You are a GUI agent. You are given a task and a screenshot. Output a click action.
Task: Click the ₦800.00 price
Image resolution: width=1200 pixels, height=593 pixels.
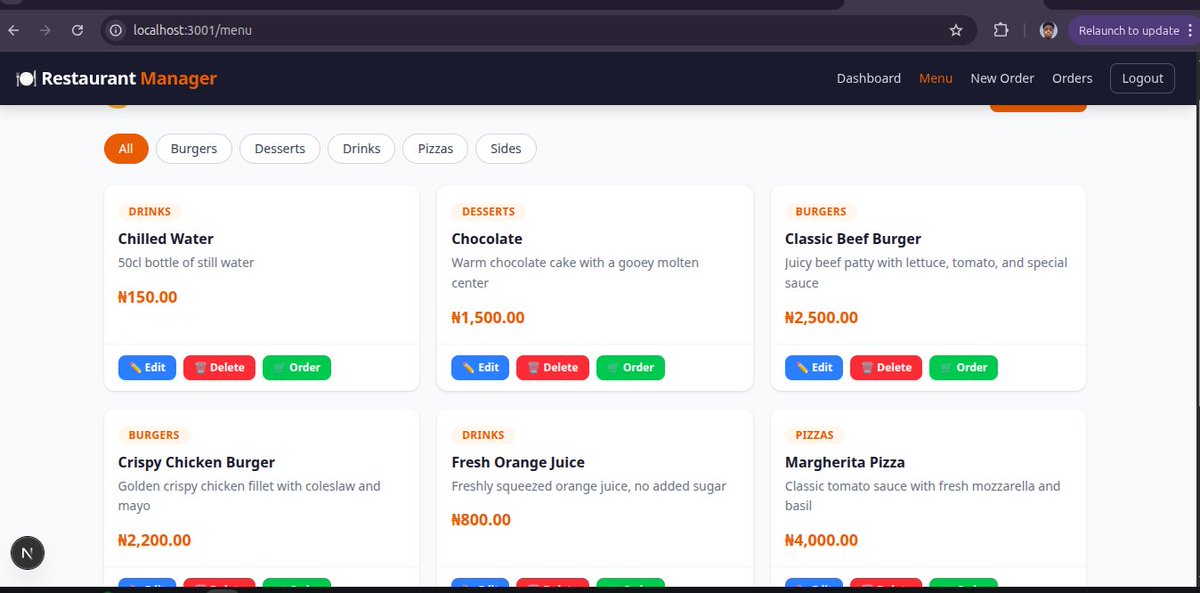(x=482, y=520)
